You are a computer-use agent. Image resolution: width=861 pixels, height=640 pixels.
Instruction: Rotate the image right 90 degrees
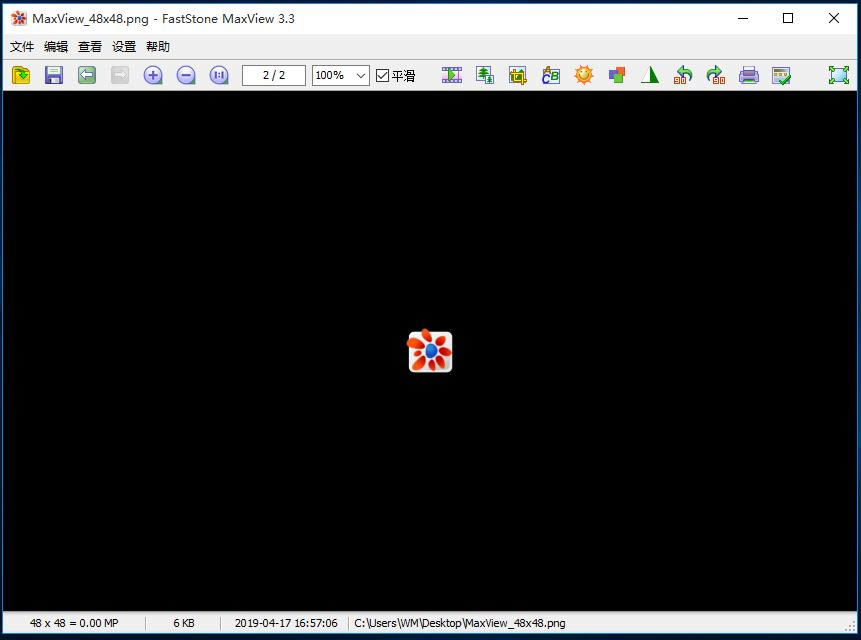716,75
